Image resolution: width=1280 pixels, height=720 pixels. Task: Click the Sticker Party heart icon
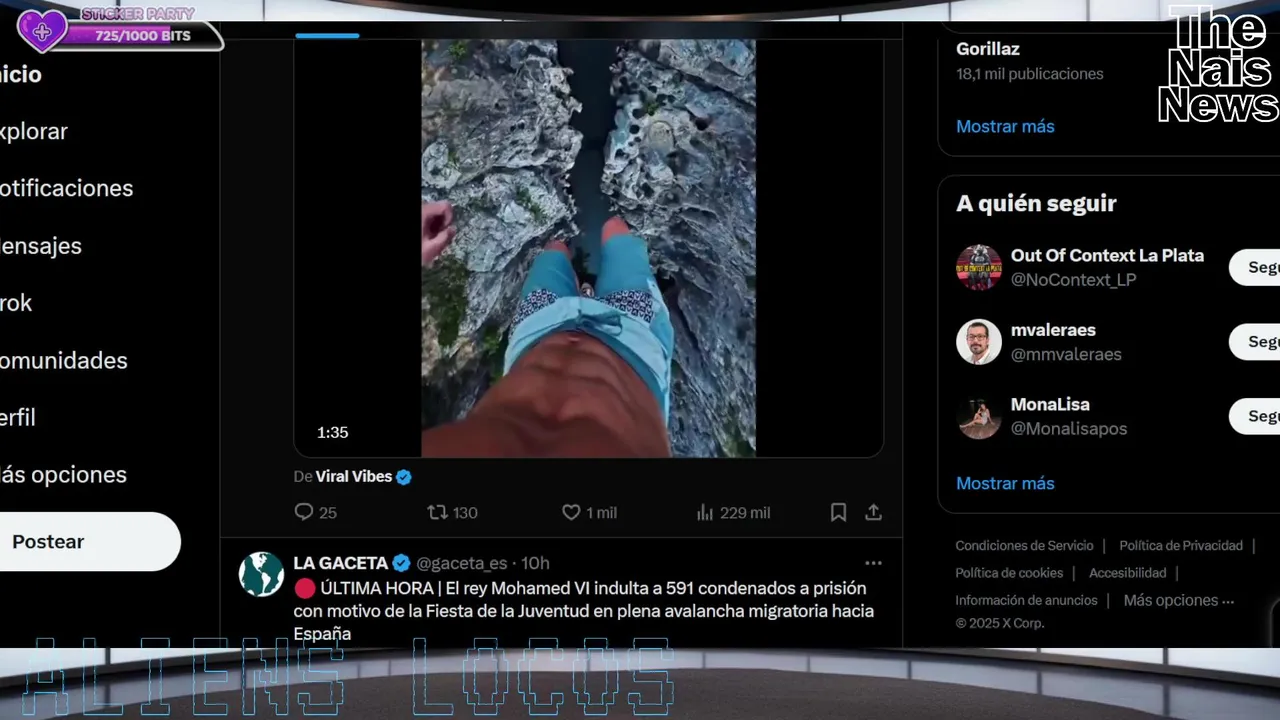pyautogui.click(x=42, y=31)
